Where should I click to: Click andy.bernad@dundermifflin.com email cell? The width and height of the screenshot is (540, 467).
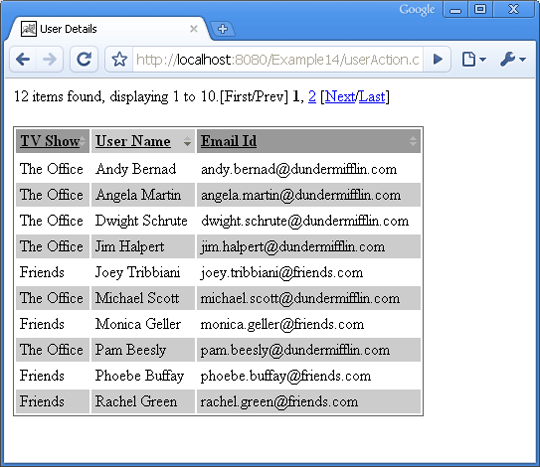tap(309, 169)
